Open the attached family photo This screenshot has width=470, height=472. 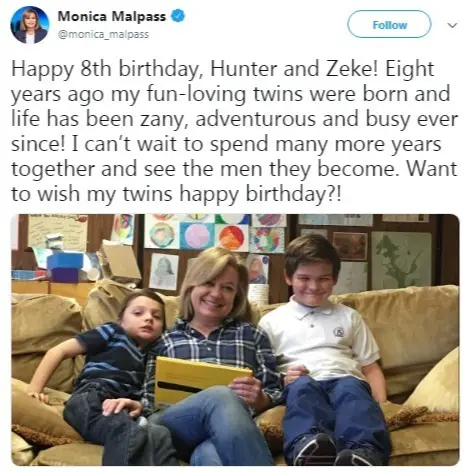[235, 340]
